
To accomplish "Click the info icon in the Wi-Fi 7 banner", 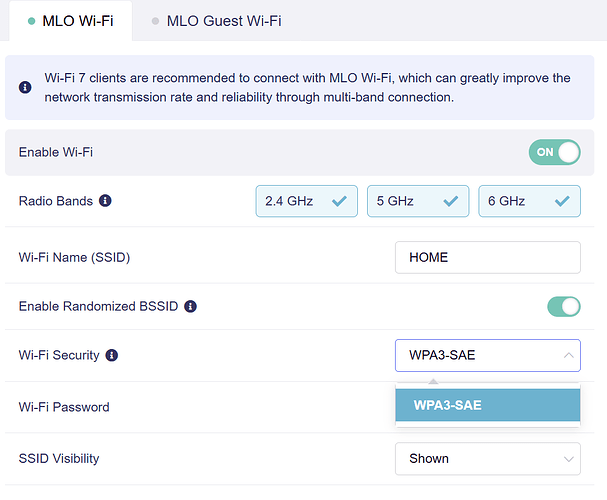I will [25, 88].
